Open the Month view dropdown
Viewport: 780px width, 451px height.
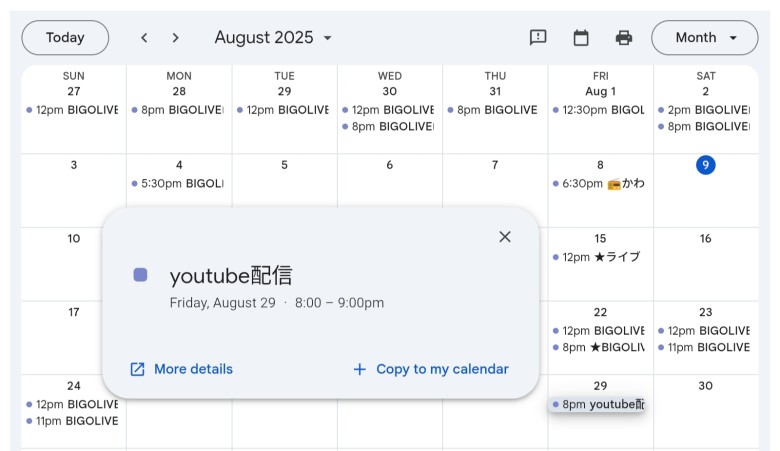pyautogui.click(x=705, y=38)
